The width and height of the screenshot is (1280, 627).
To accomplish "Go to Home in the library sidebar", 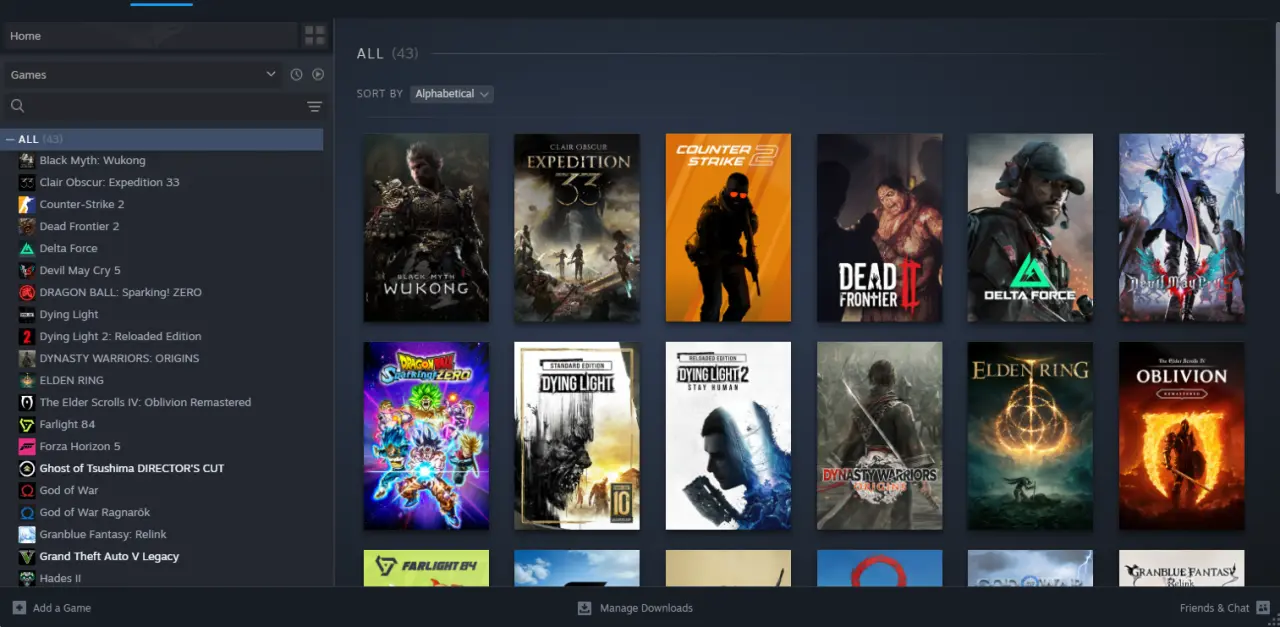I will [x=150, y=36].
